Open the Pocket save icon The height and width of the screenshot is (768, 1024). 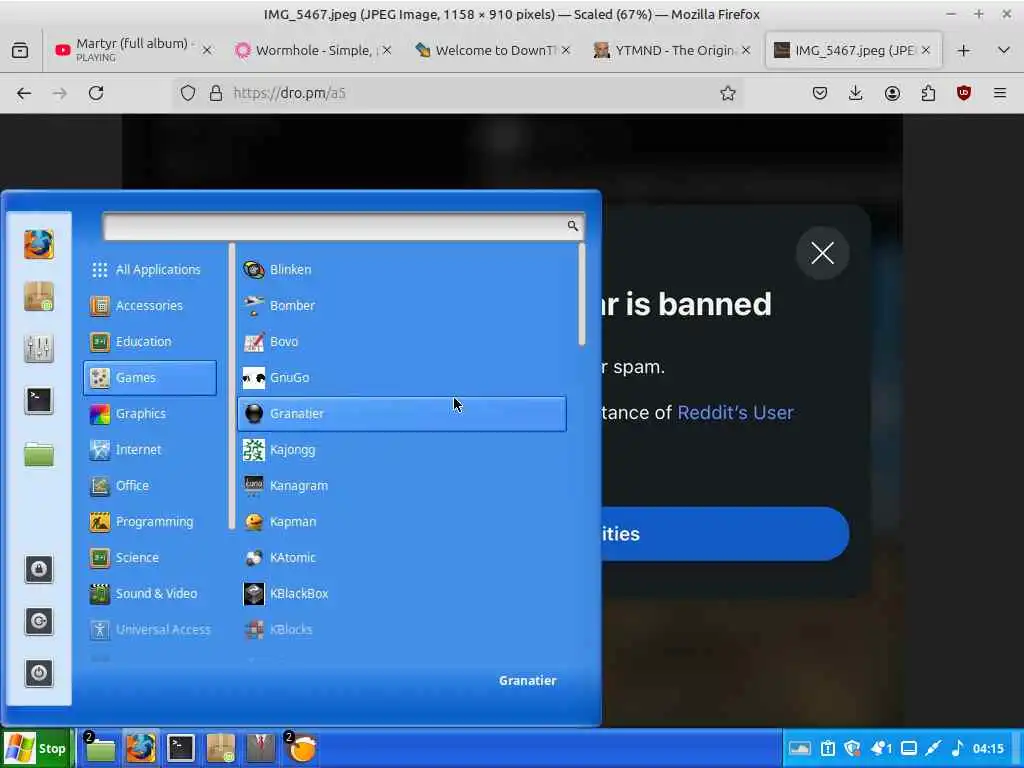pyautogui.click(x=820, y=93)
